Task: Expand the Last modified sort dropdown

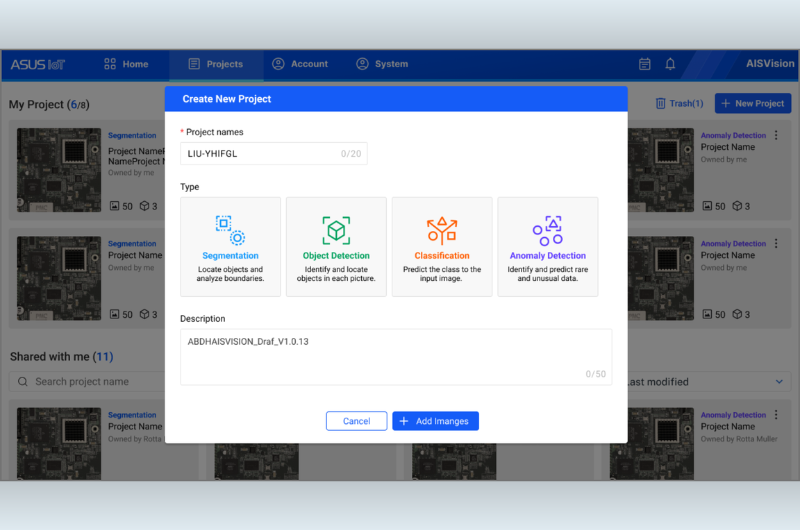Action: click(705, 381)
